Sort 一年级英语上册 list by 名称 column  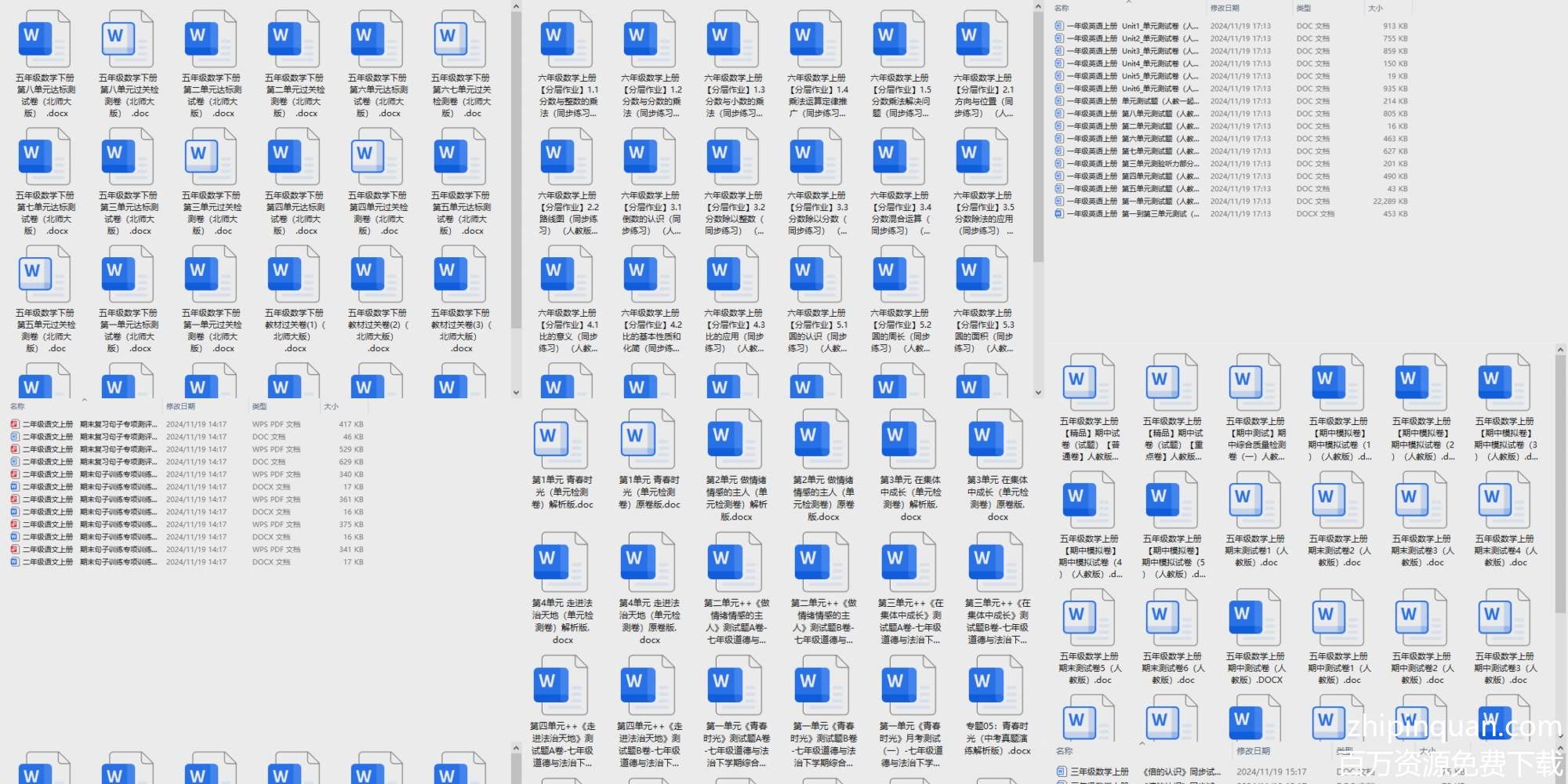1062,8
